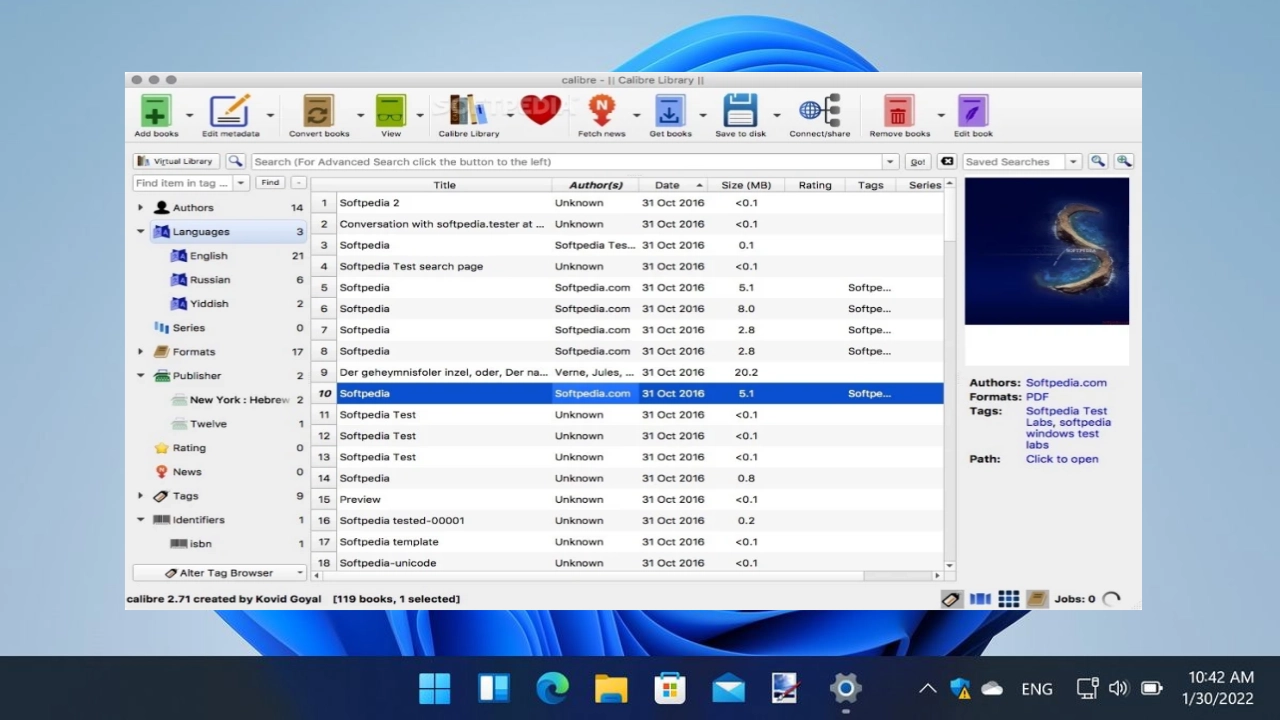This screenshot has height=720, width=1280.
Task: Click the Softpedia book cover thumbnail
Action: [1047, 251]
